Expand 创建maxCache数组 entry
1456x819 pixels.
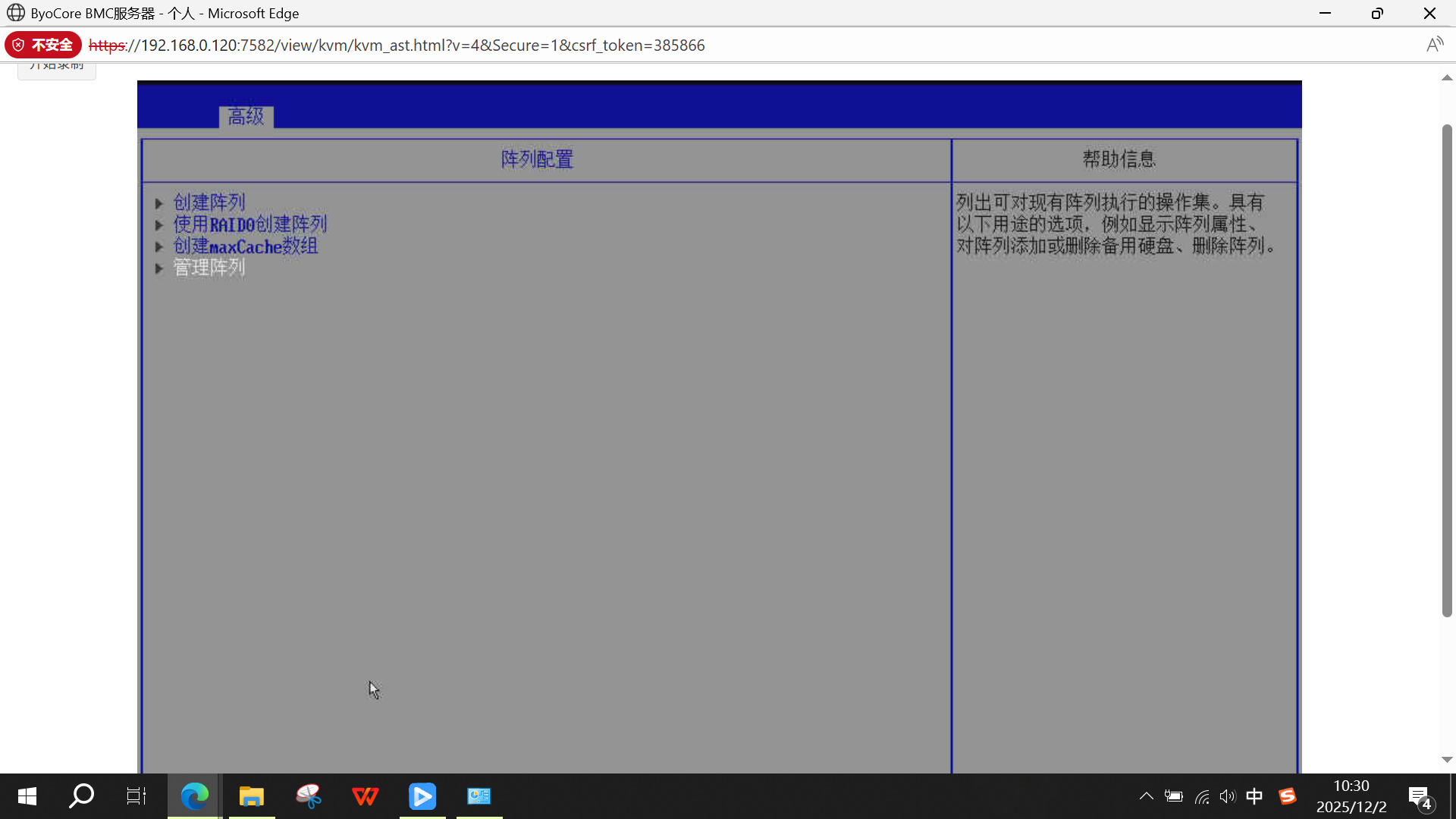(245, 246)
